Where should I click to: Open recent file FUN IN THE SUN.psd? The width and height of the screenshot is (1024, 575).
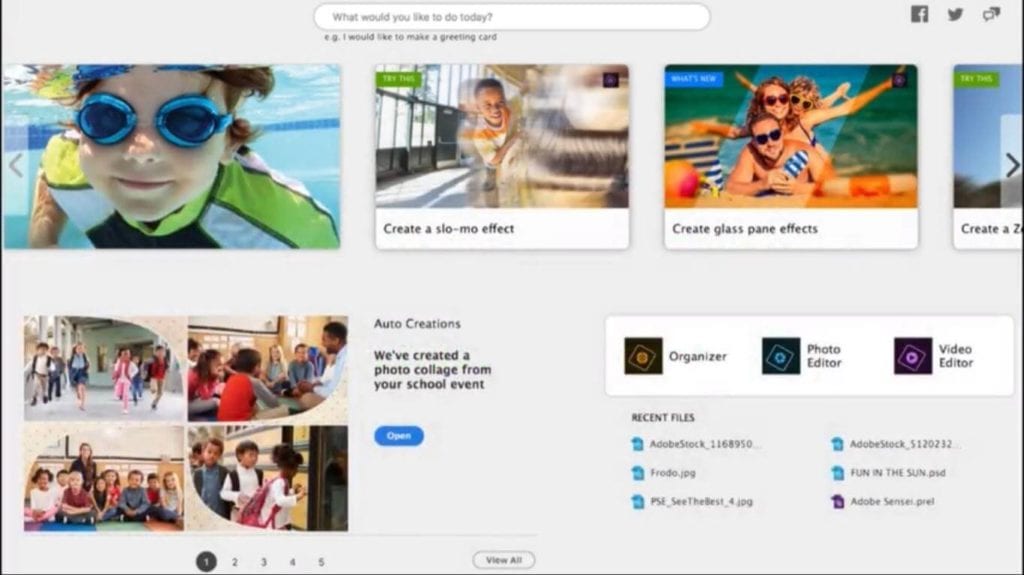[x=896, y=473]
